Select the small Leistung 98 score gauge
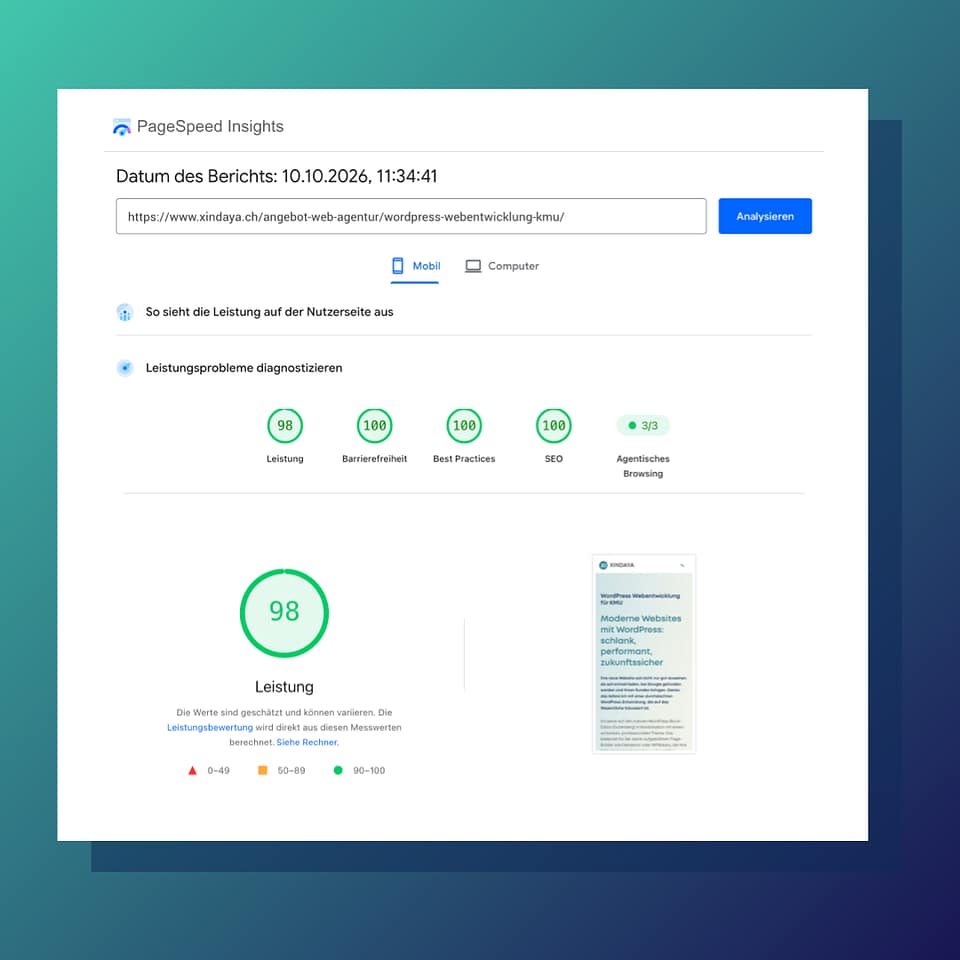This screenshot has width=960, height=960. 285,426
